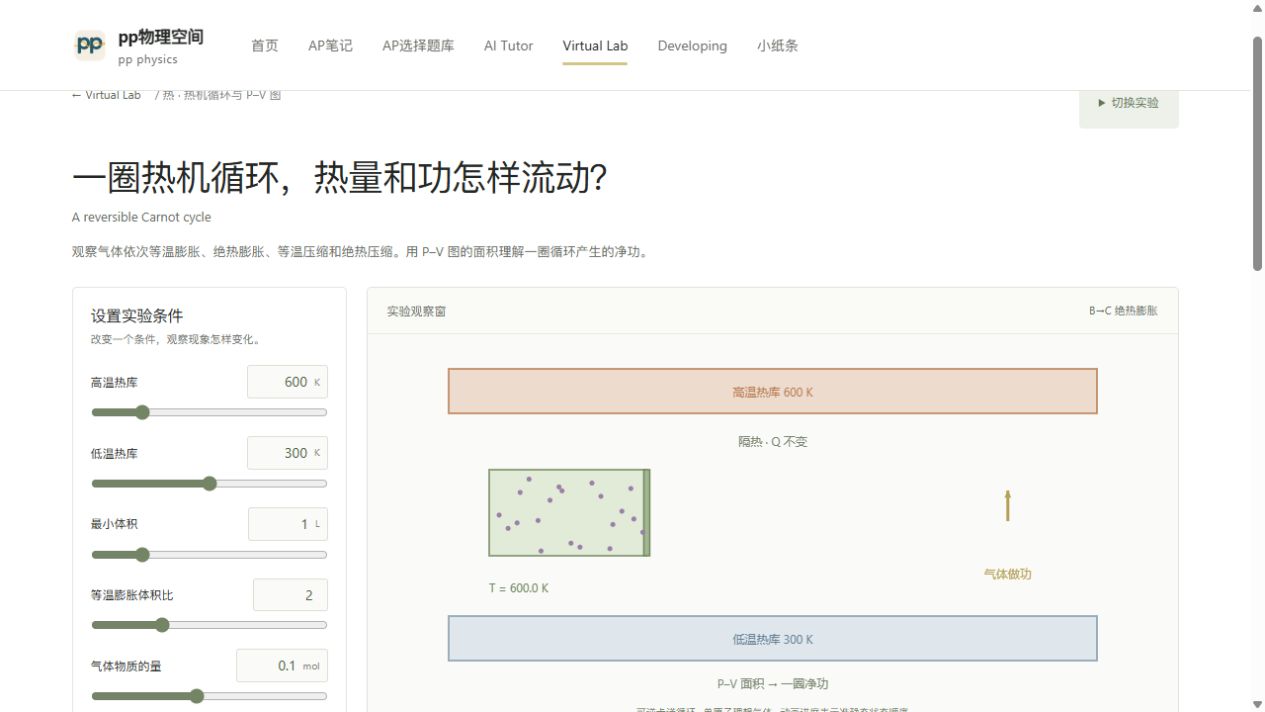1265x712 pixels.
Task: Click the 气体做功 label
Action: [1007, 574]
